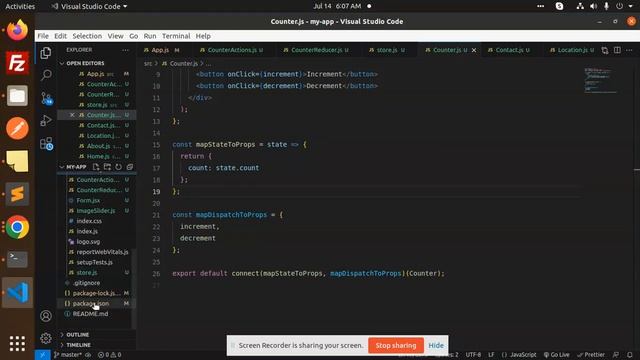The image size is (640, 360).
Task: Open the Terminal menu
Action: 176,36
